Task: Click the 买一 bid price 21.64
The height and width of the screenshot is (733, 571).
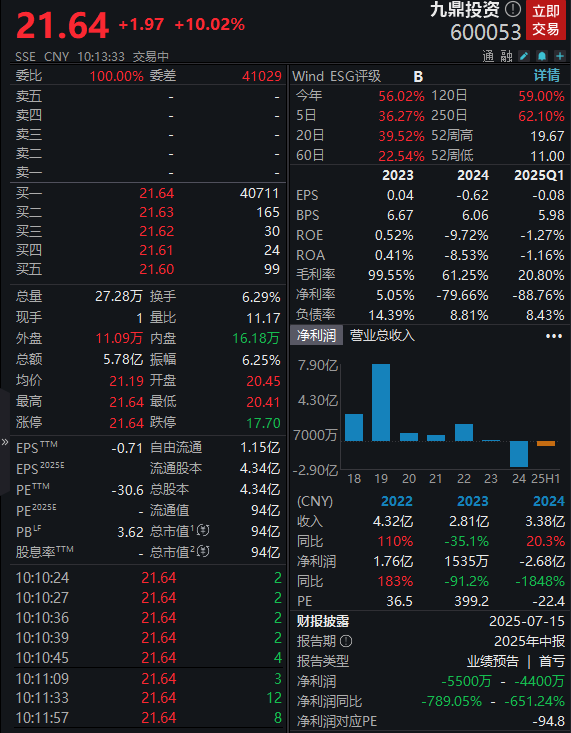Action: (157, 193)
